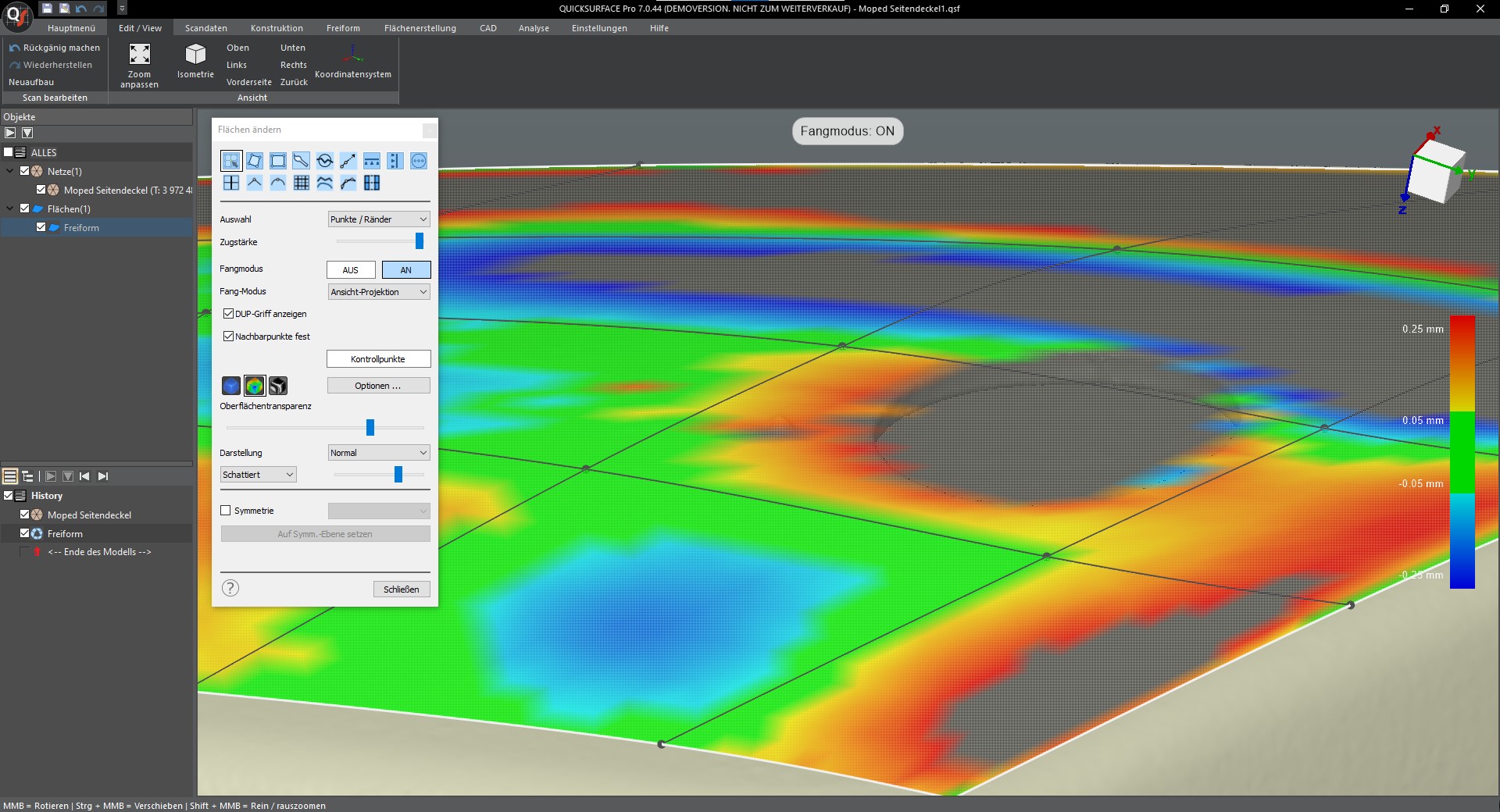Toggle Nachbarpunkte fest checkbox
Screen dimensions: 1500x812
pyautogui.click(x=229, y=337)
